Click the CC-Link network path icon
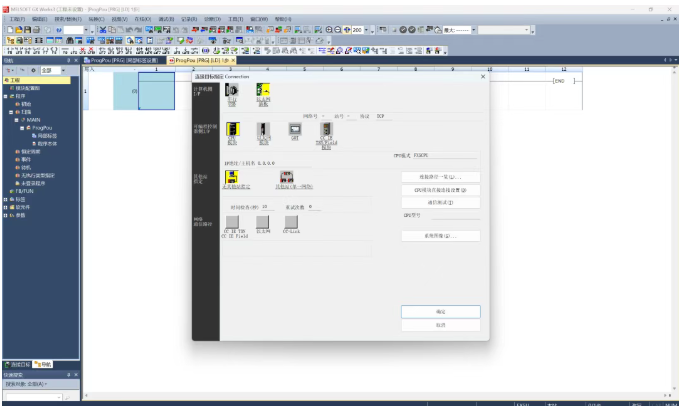The height and width of the screenshot is (406, 682). (x=290, y=221)
